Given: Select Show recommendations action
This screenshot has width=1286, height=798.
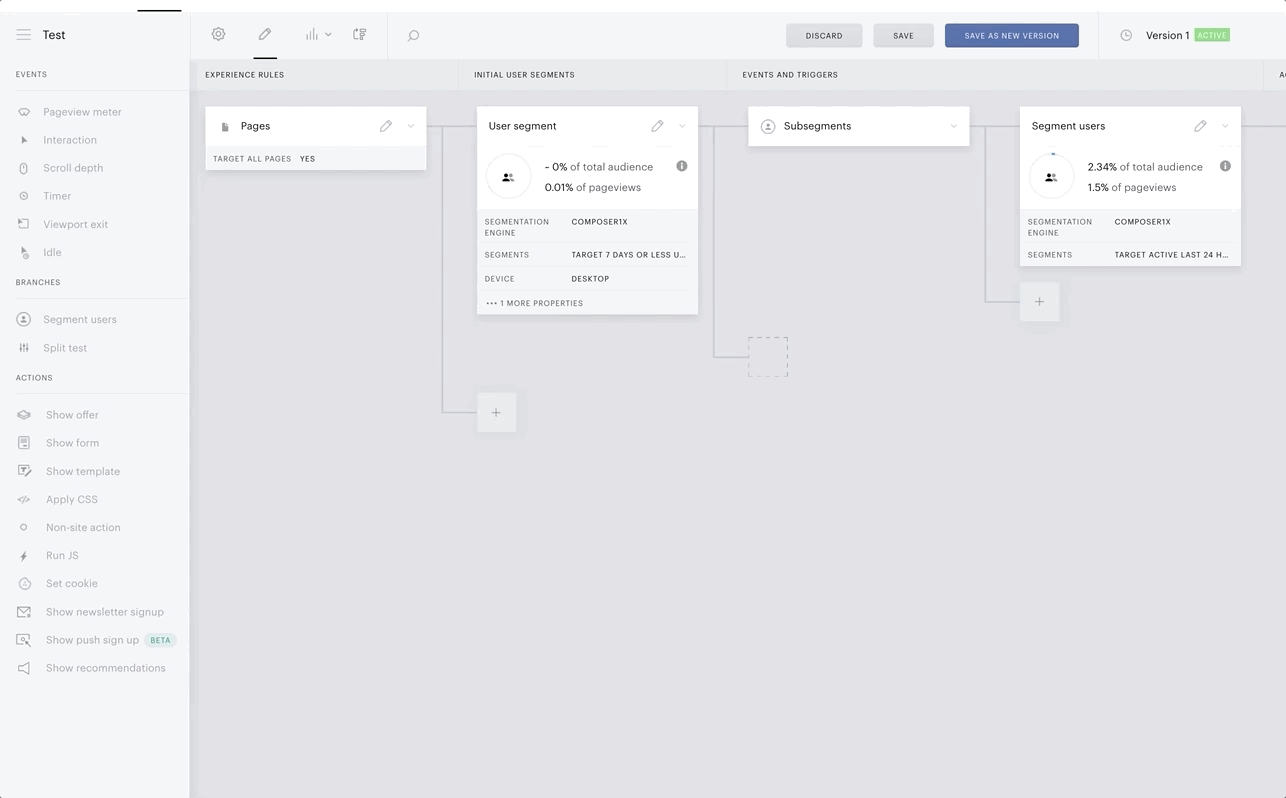Looking at the screenshot, I should tap(106, 668).
